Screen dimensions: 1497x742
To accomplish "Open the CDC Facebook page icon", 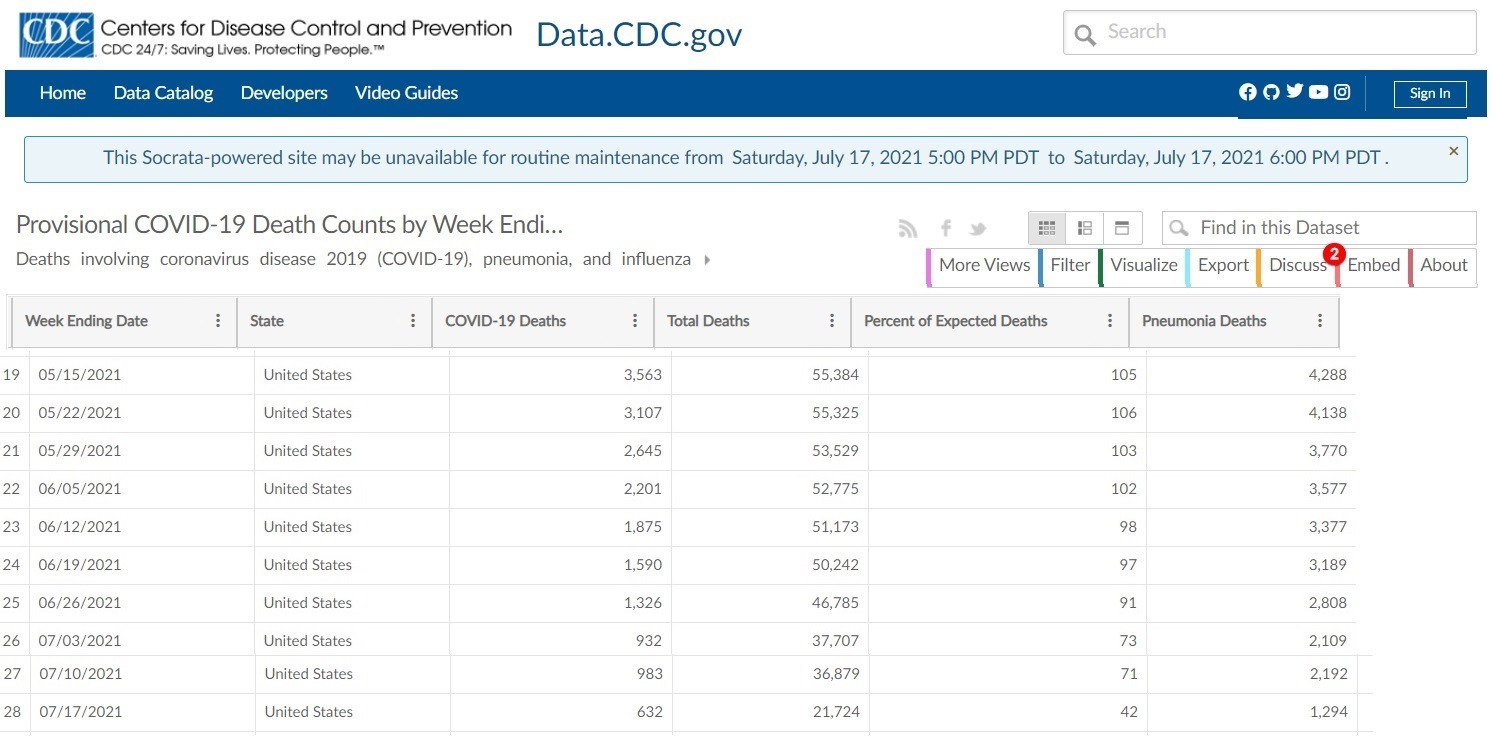I will 1247,92.
